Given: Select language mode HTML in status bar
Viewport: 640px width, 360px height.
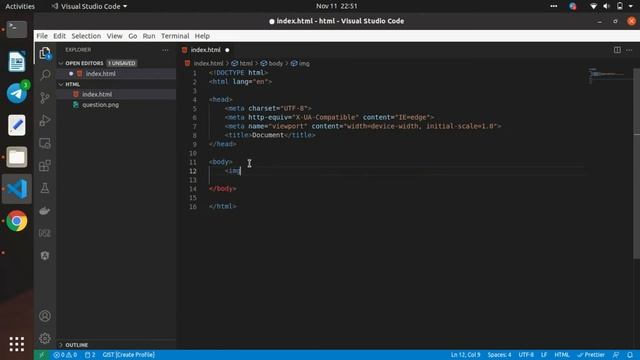Looking at the screenshot, I should [x=562, y=355].
